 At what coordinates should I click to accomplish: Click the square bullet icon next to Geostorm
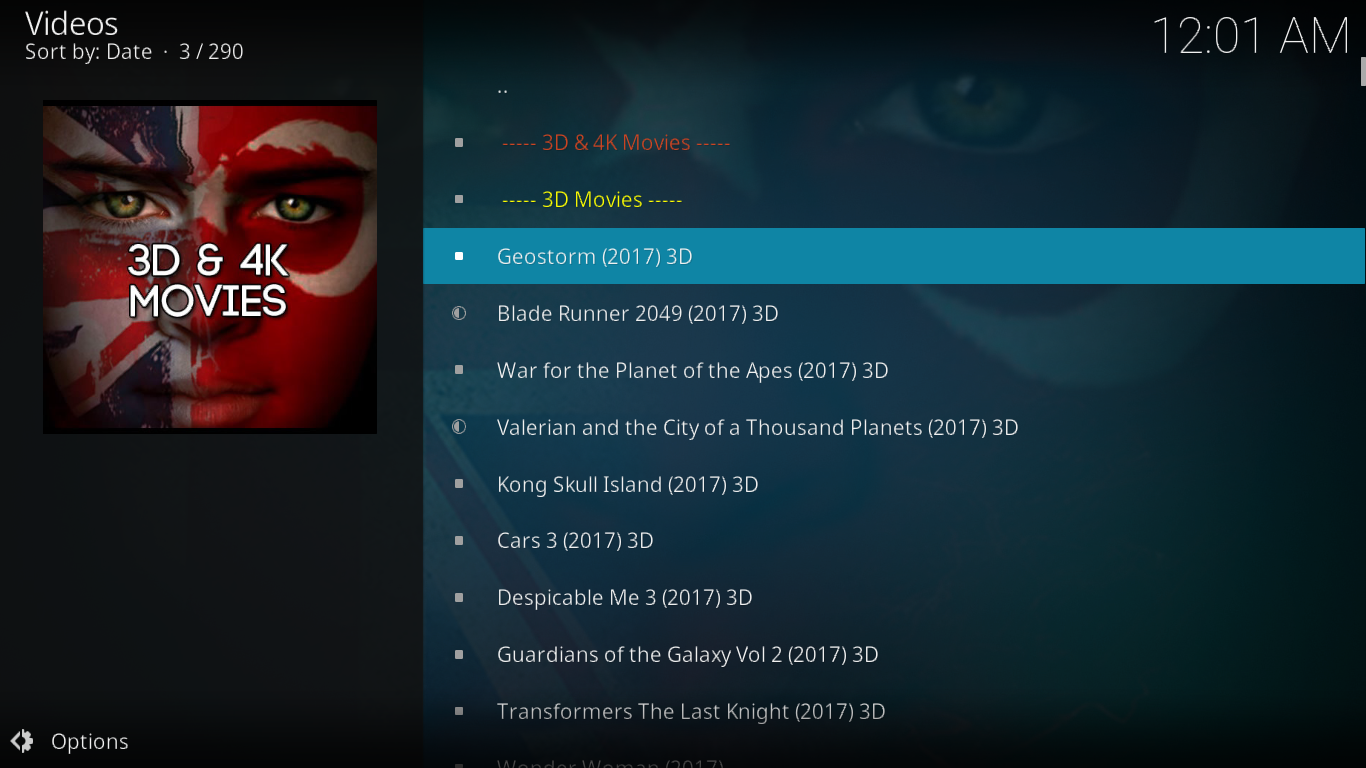point(459,256)
